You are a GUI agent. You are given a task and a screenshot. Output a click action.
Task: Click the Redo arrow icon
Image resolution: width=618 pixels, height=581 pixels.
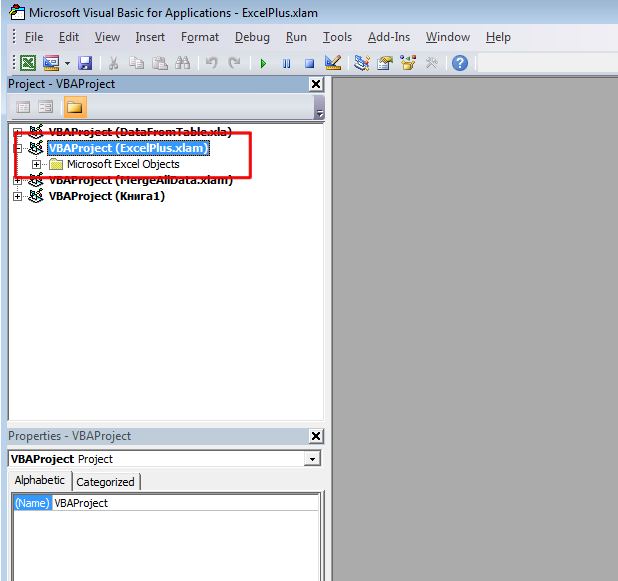click(235, 63)
